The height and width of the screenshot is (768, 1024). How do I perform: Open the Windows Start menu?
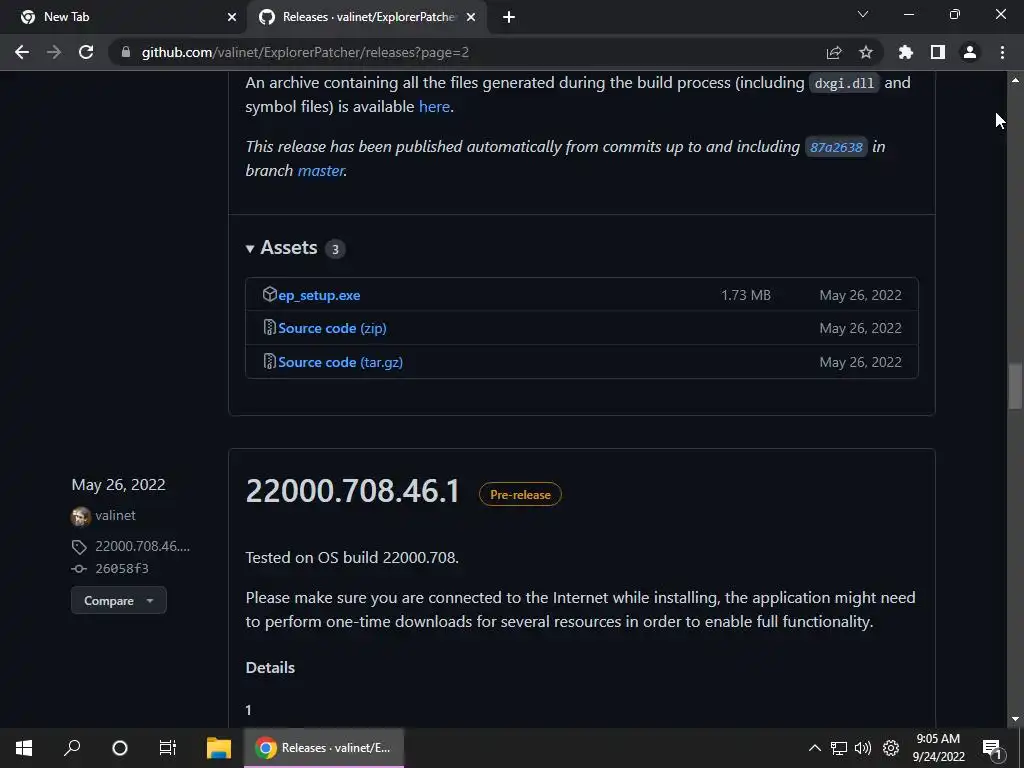pos(24,748)
